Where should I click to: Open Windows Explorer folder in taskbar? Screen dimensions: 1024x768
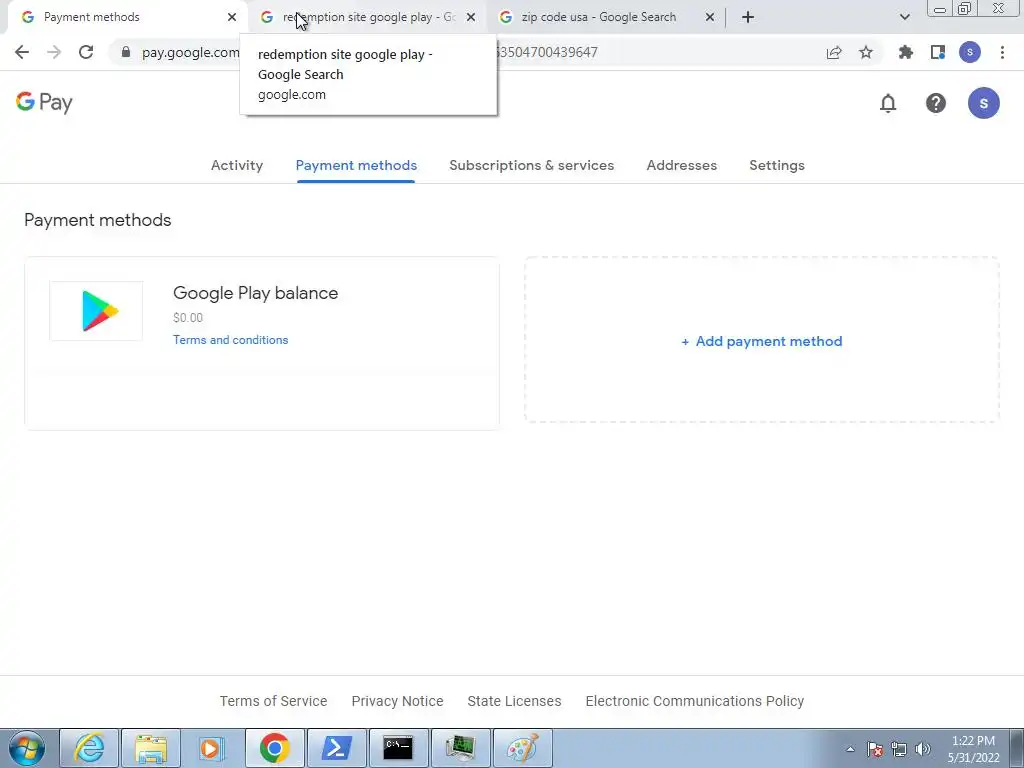151,748
